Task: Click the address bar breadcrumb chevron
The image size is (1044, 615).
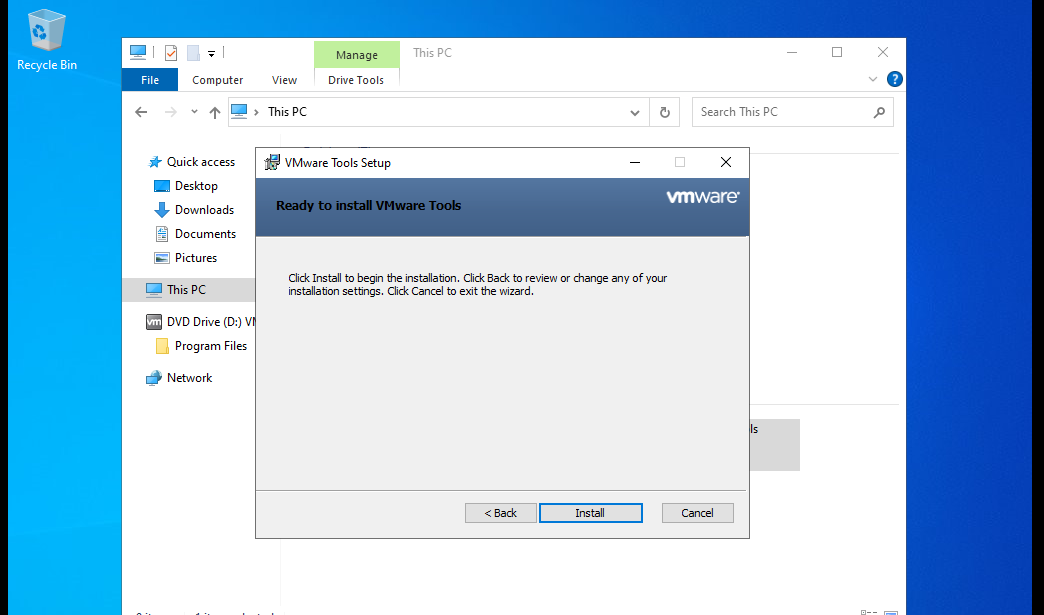Action: point(256,112)
